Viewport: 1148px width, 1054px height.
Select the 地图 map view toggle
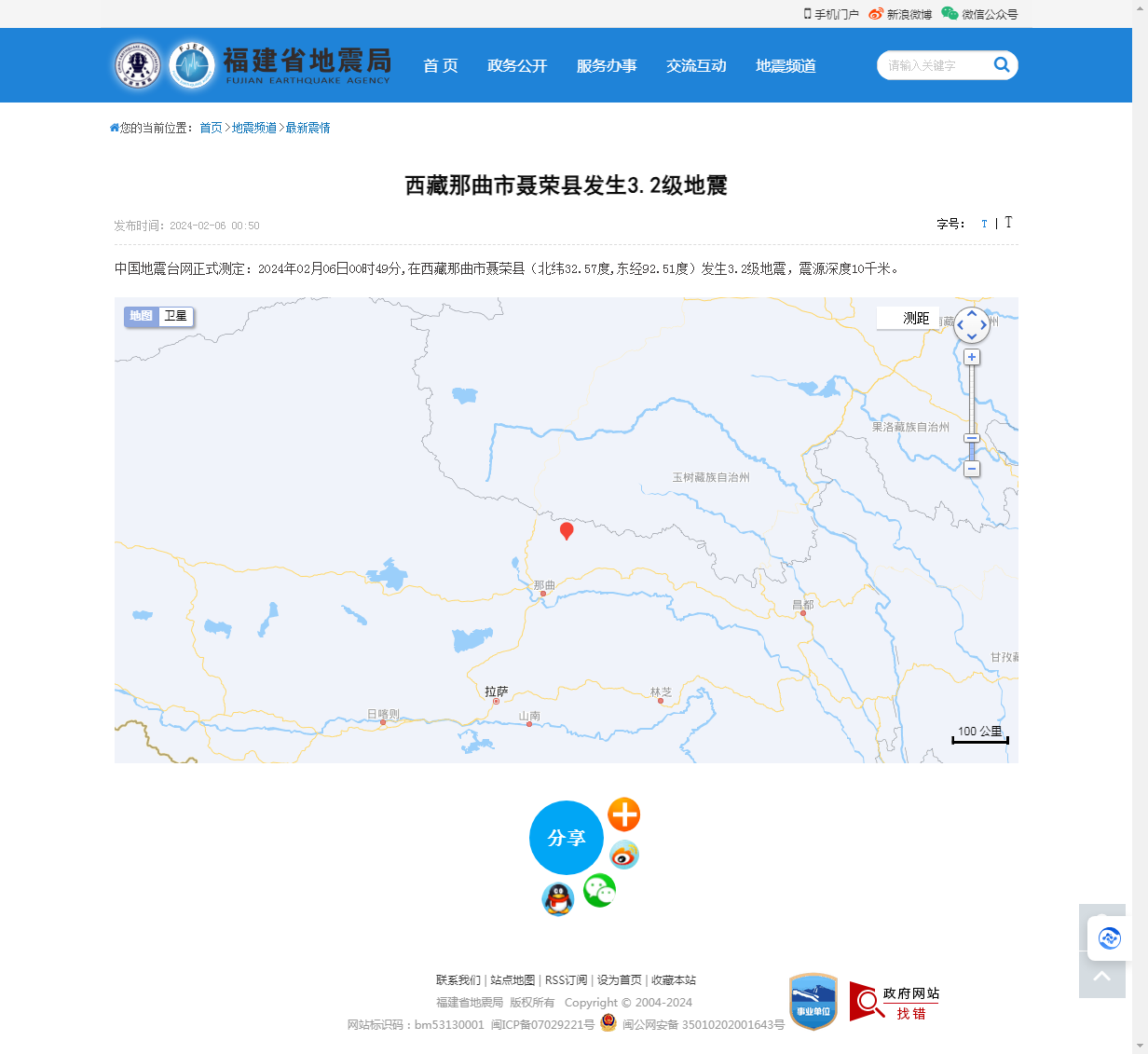[x=142, y=316]
